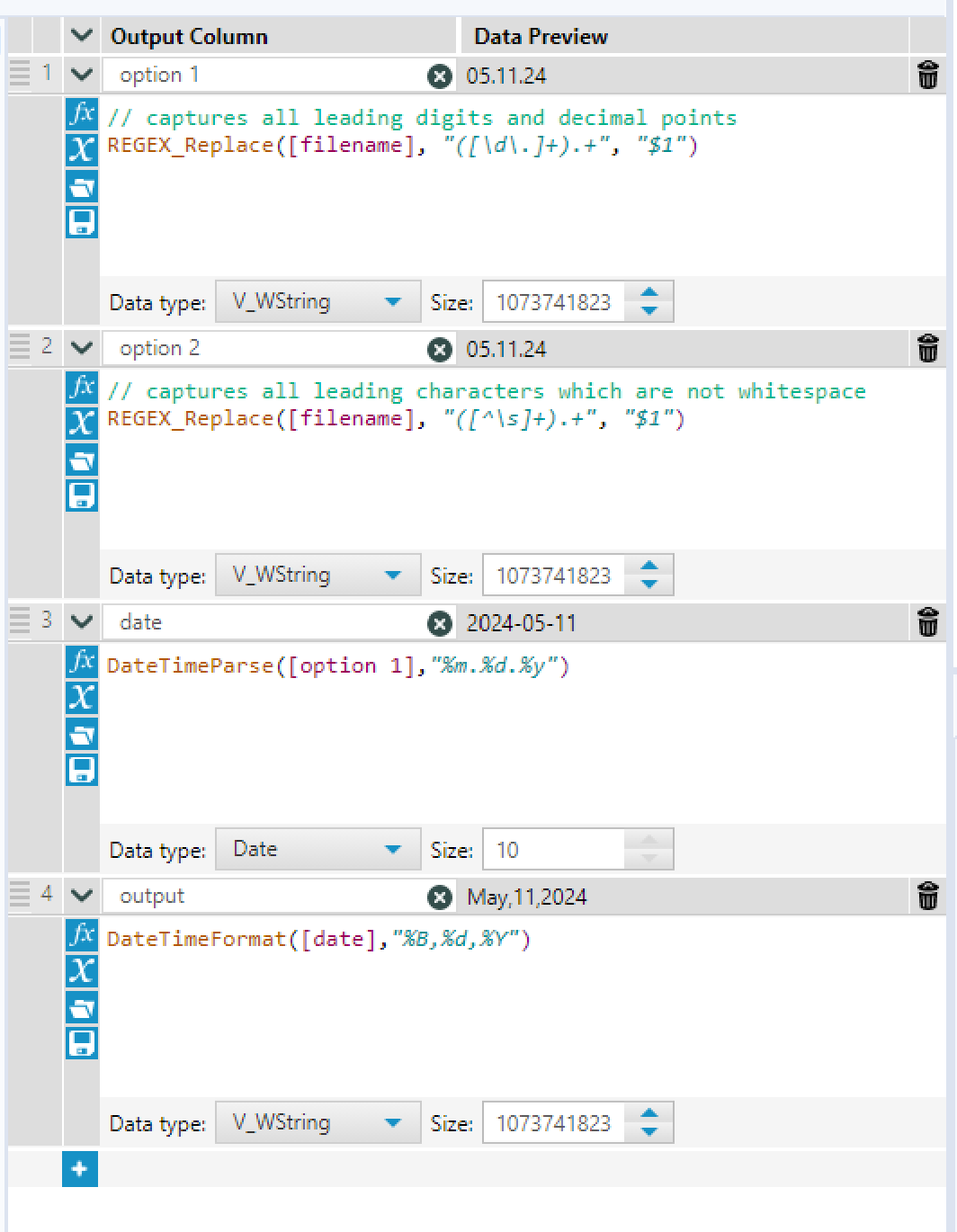
Task: Open saved expressions for the date column
Action: [x=81, y=735]
